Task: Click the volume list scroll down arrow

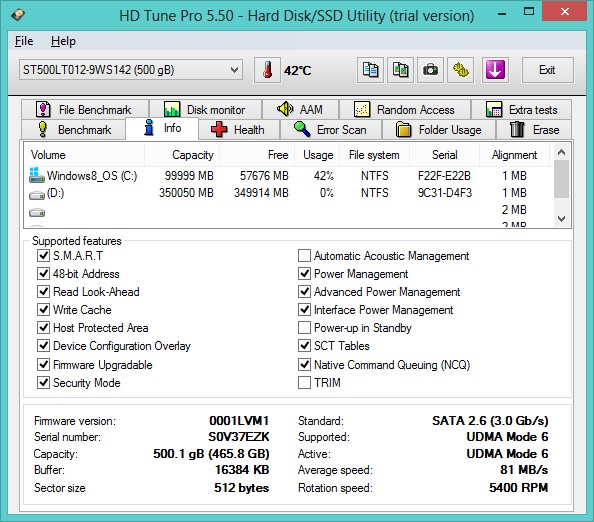Action: tap(561, 219)
